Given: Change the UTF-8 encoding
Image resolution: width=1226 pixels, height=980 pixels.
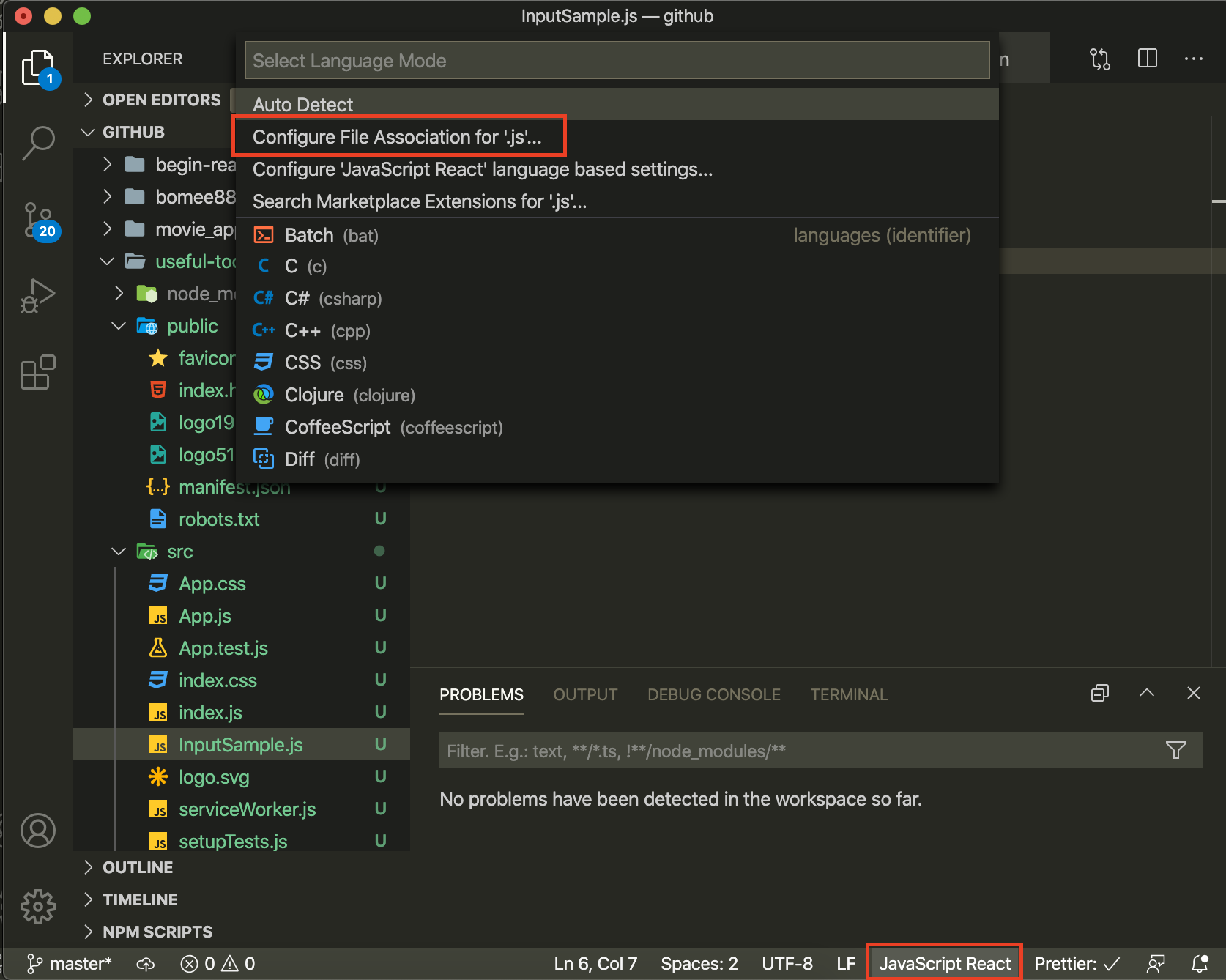Looking at the screenshot, I should (x=787, y=963).
